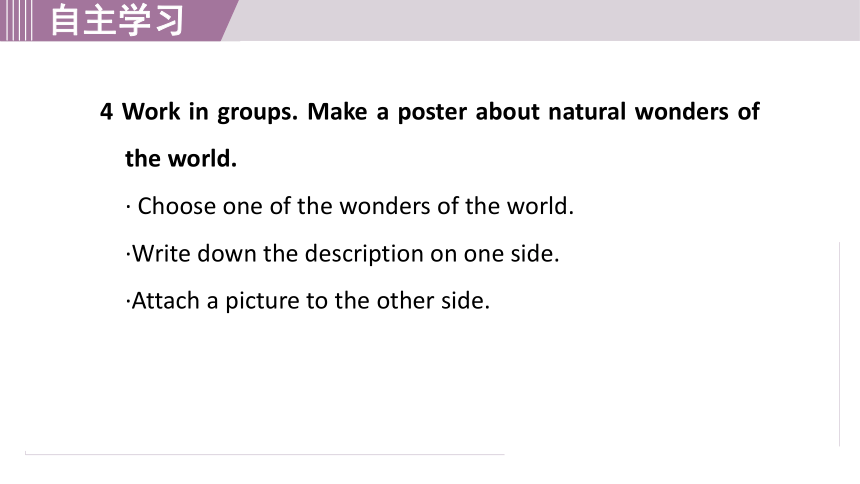Click the number 4 exercise marker
The image size is (860, 484).
click(x=106, y=112)
